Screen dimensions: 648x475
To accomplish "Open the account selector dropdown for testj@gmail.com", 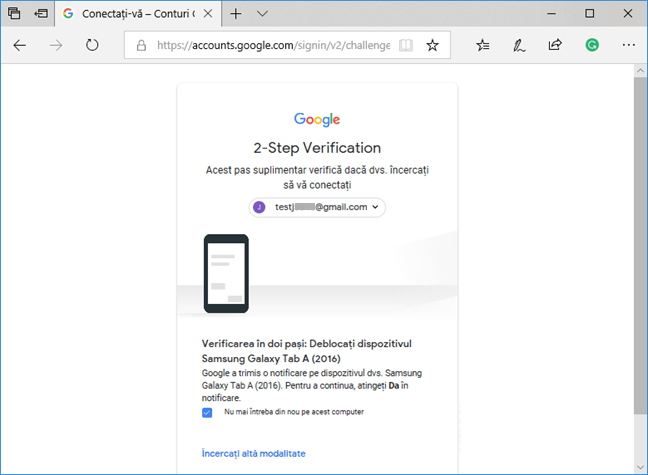I will [317, 207].
